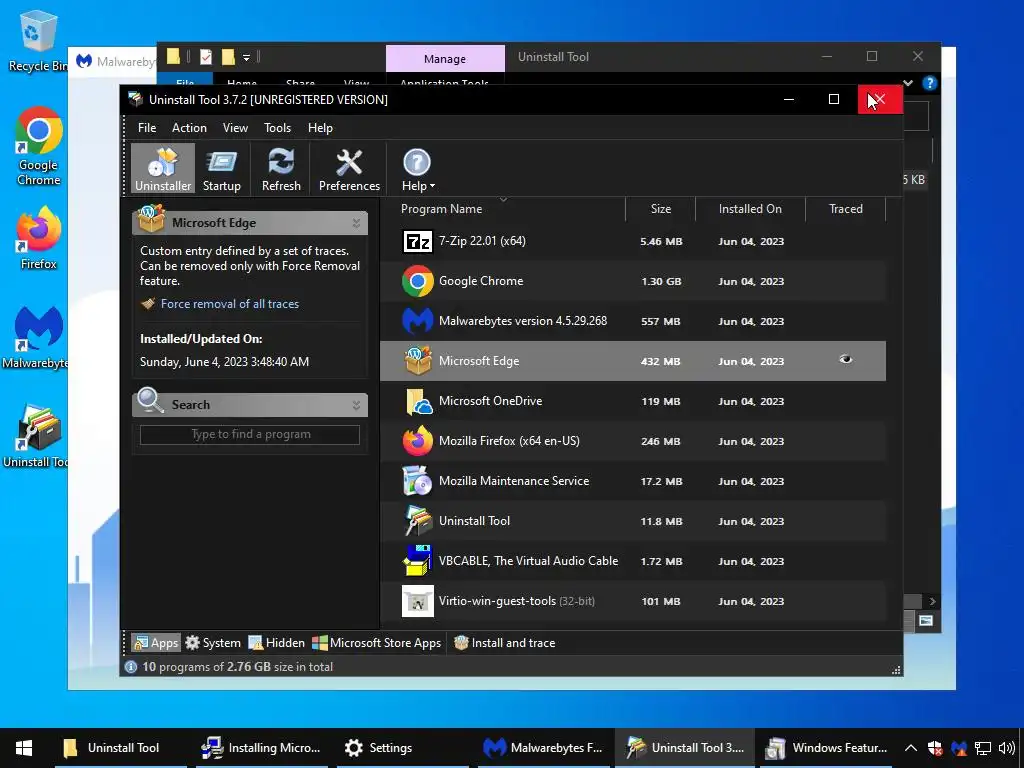The image size is (1024, 768).
Task: Select the Google Chrome list icon
Action: click(417, 281)
